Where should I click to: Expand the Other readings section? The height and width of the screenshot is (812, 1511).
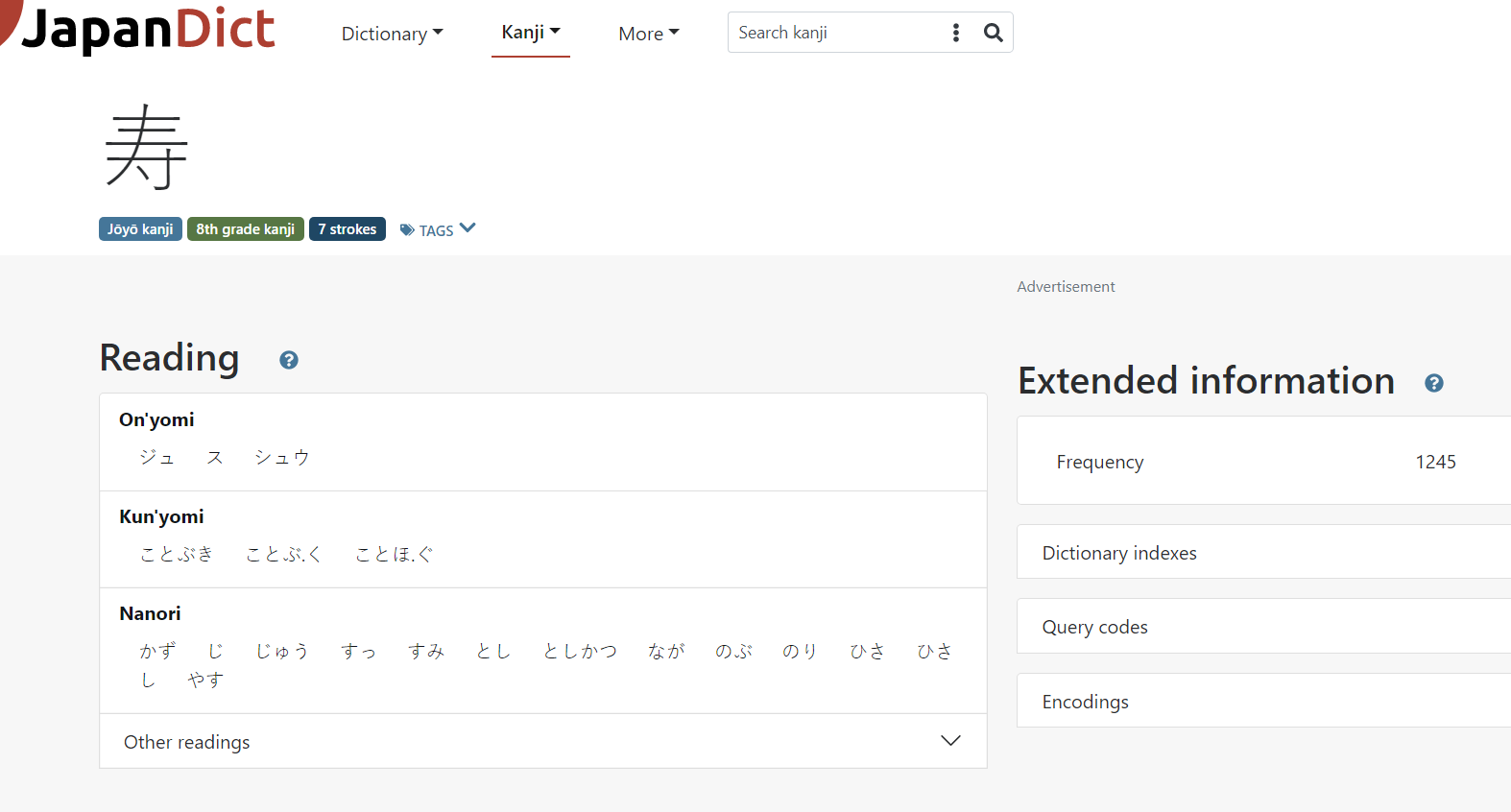543,741
